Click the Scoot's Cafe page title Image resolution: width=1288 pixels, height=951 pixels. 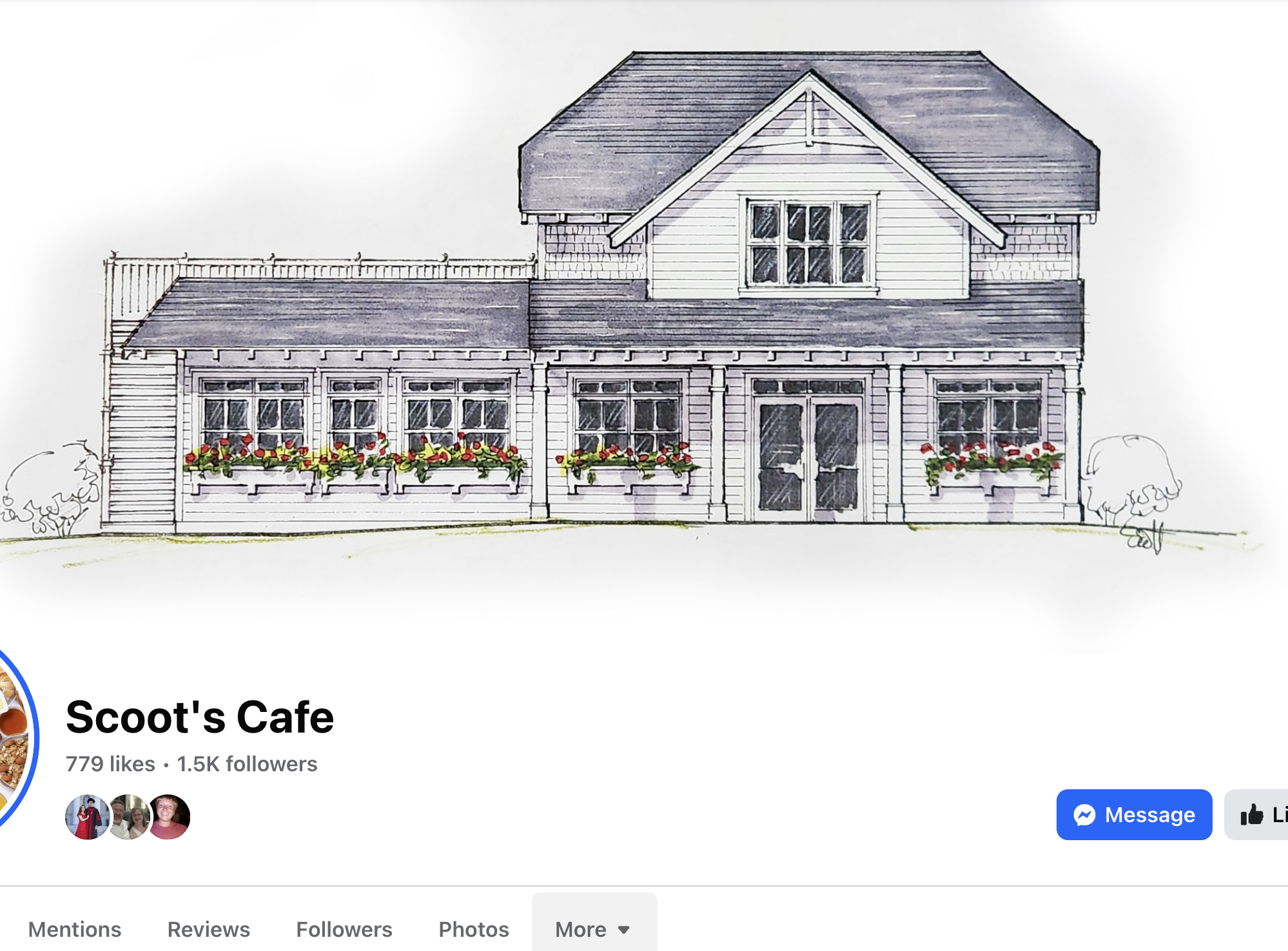click(x=200, y=716)
